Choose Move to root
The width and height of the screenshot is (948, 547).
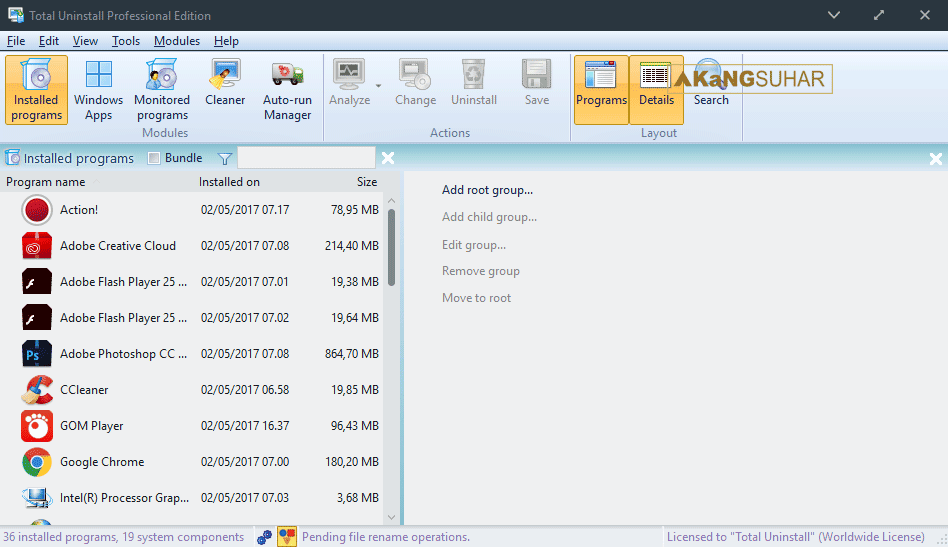(x=476, y=298)
